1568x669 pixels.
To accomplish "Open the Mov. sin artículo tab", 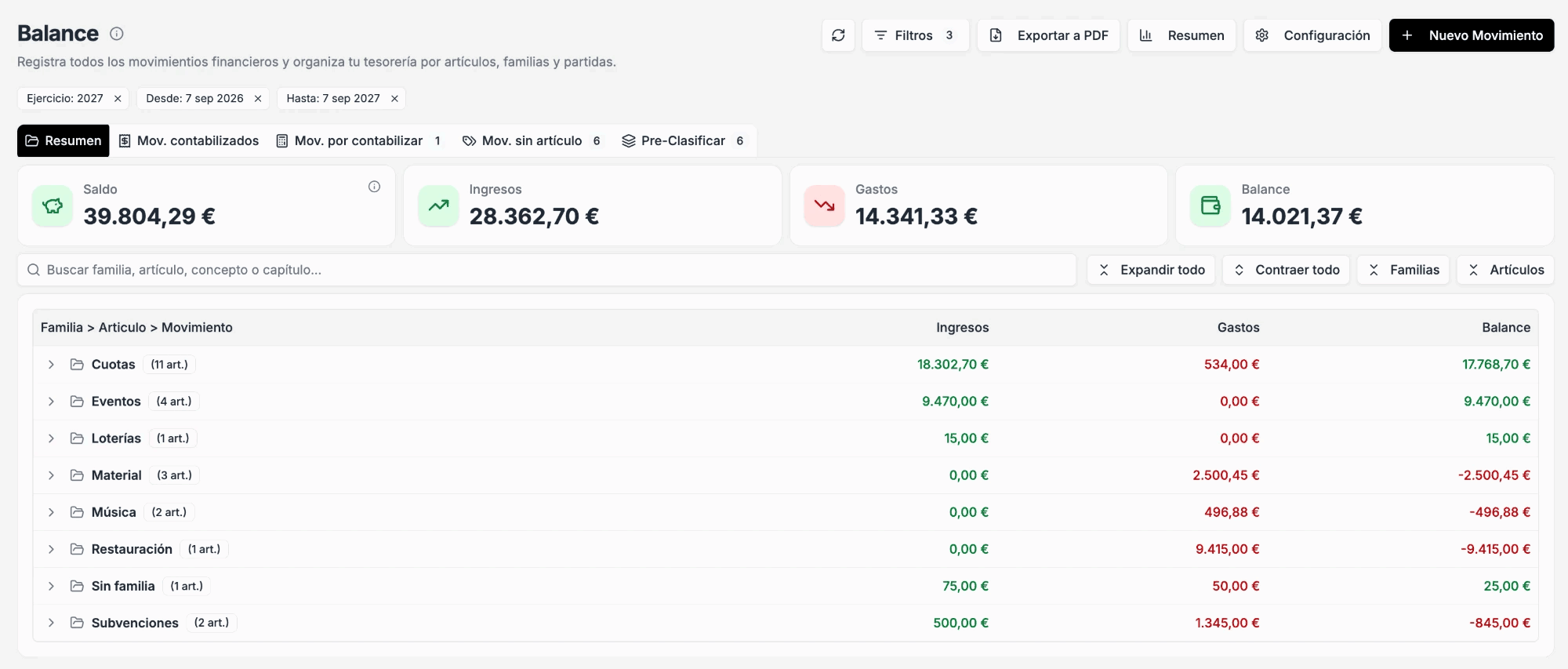I will click(x=532, y=141).
